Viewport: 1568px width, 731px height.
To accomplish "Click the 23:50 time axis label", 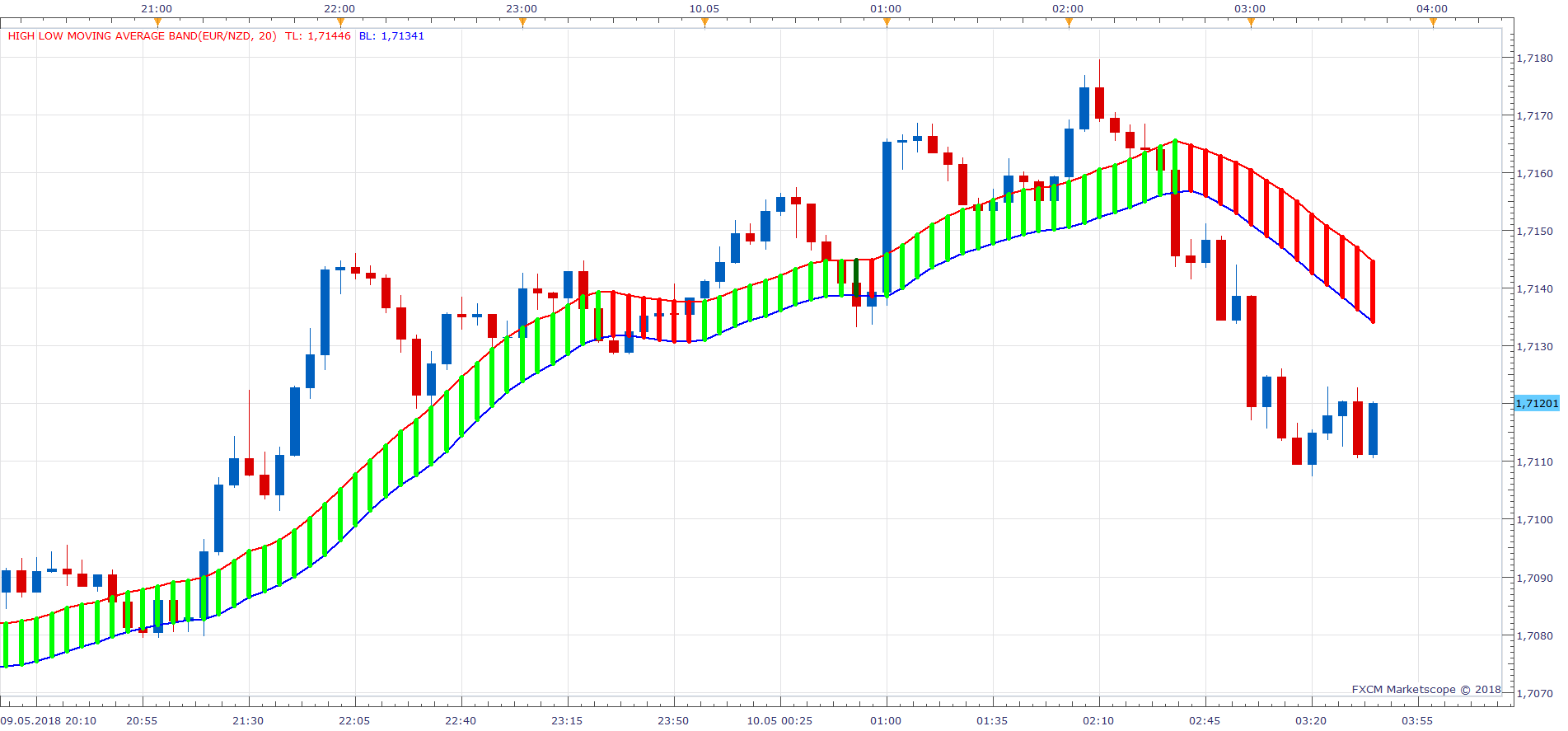I will click(x=673, y=721).
